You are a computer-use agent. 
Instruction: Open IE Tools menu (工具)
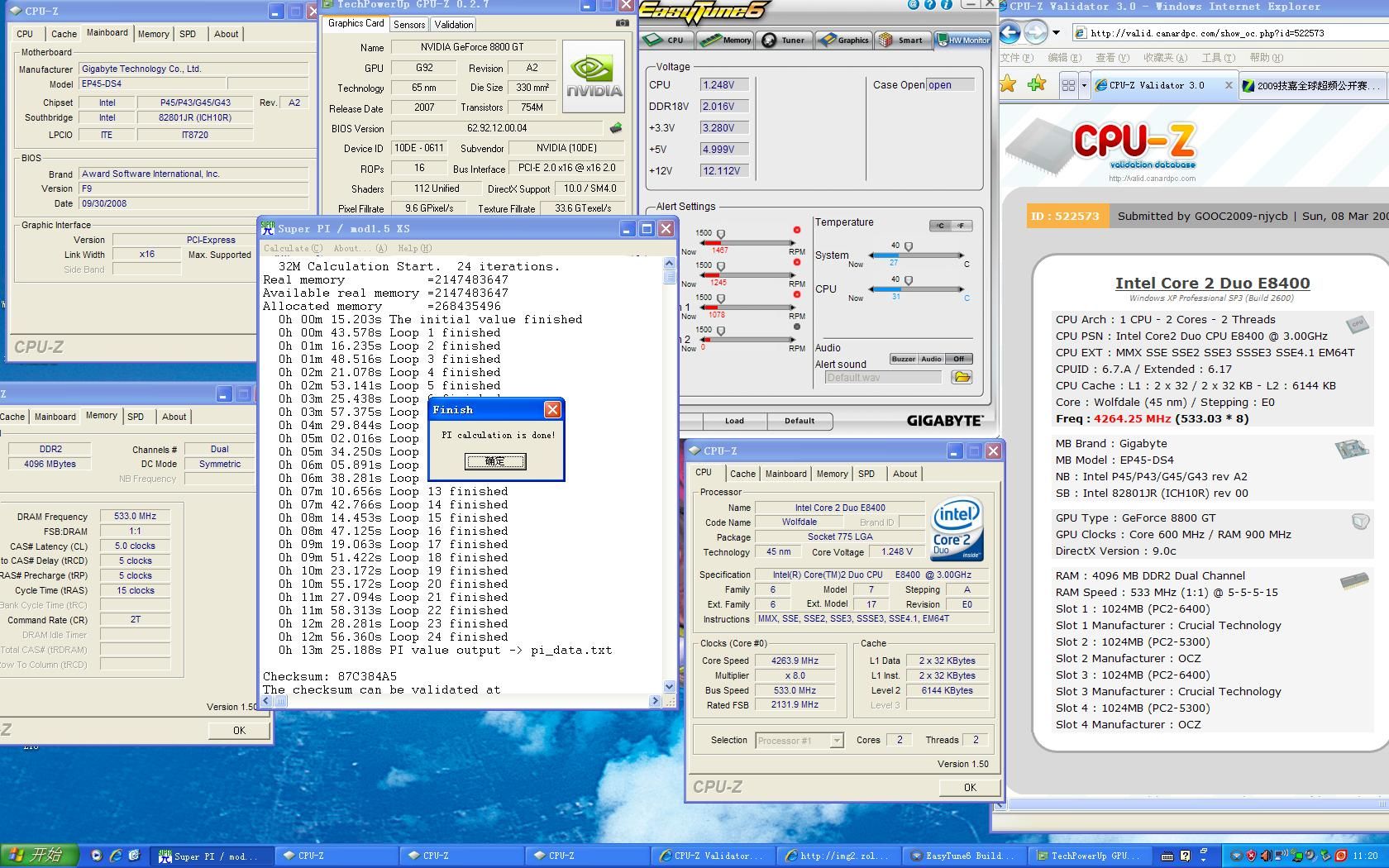point(1218,58)
